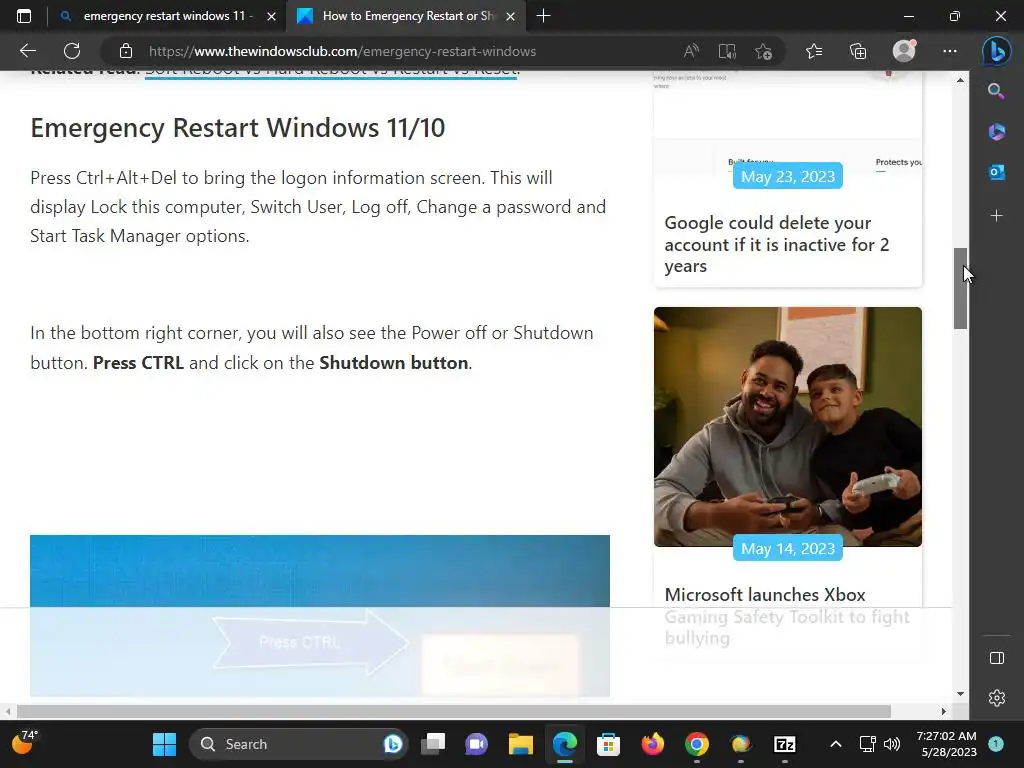Open sidebar settings gear
1024x768 pixels.
click(x=997, y=698)
